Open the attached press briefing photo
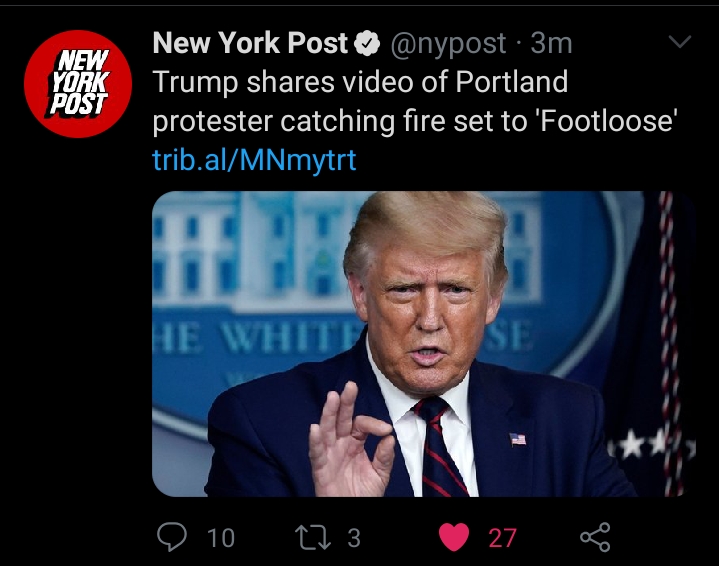The image size is (719, 566). click(424, 344)
